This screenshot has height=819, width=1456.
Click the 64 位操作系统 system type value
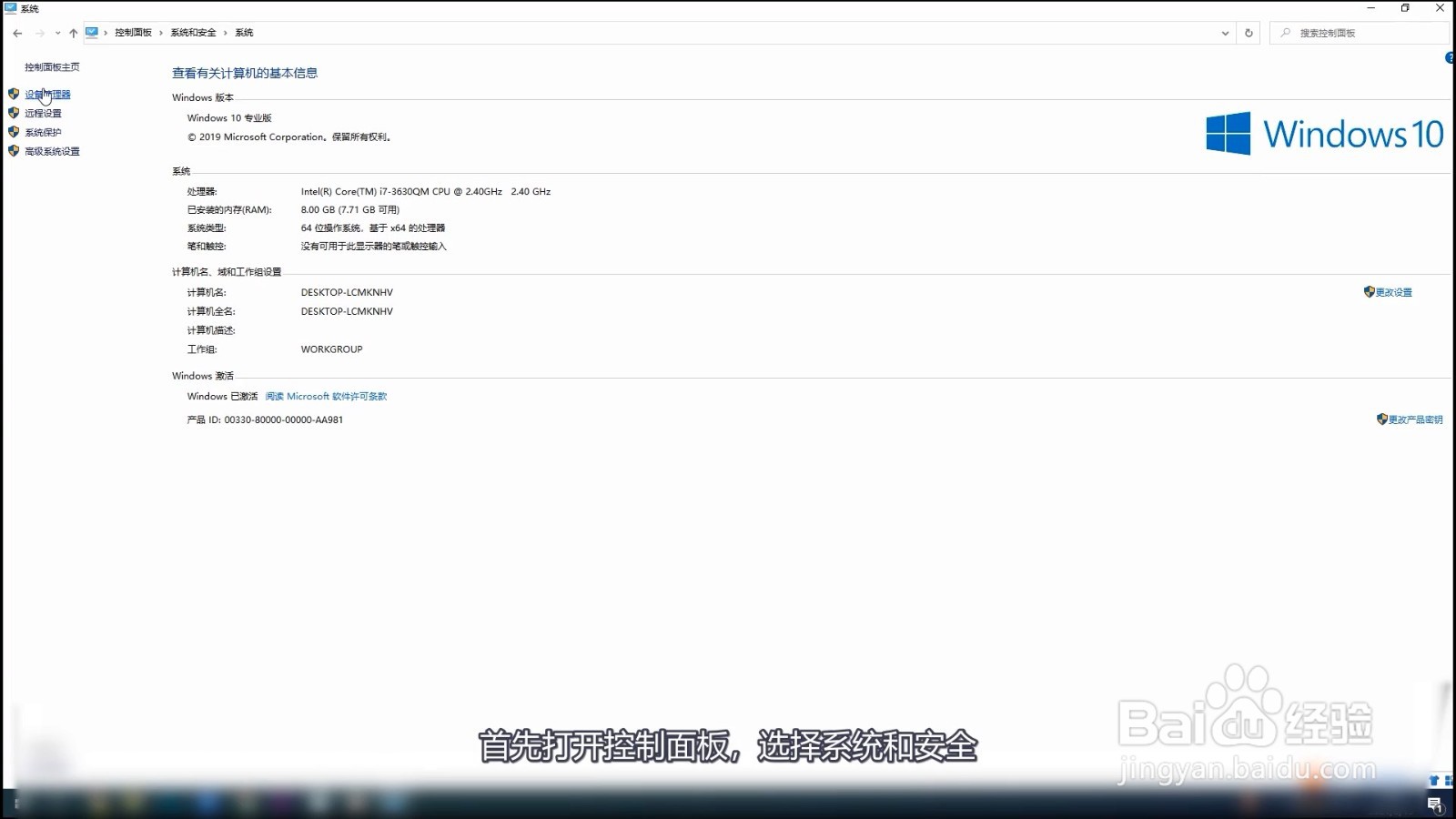point(373,228)
